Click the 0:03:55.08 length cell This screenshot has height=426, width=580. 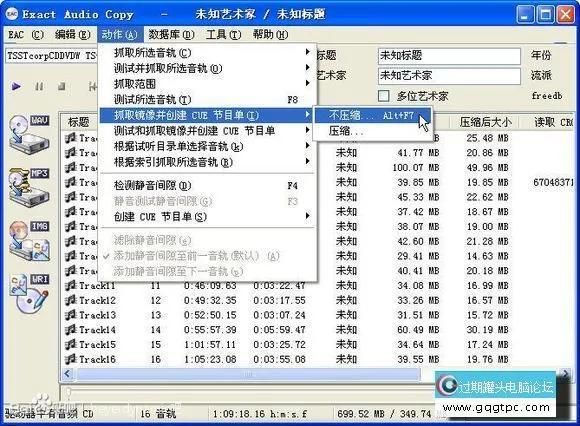pyautogui.click(x=279, y=359)
